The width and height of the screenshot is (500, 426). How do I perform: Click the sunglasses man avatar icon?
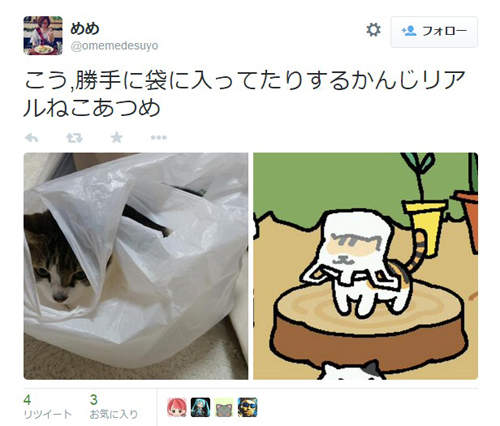(247, 407)
